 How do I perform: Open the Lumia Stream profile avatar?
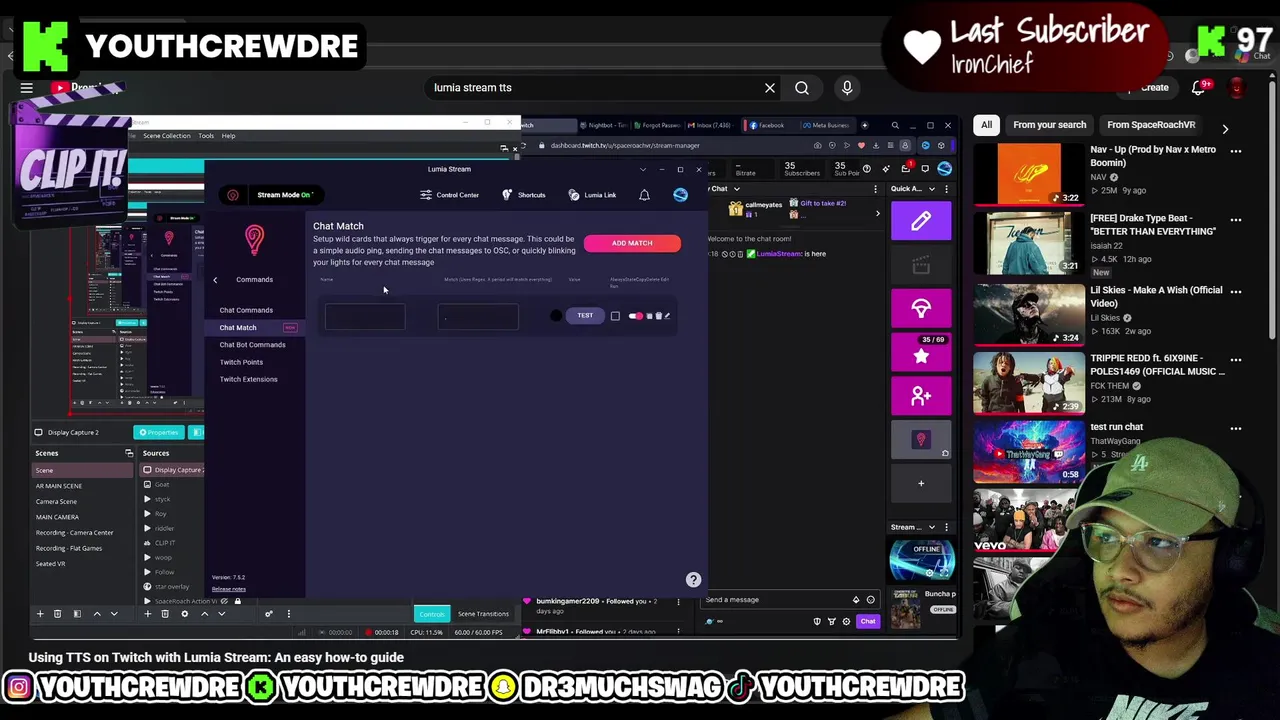pos(680,195)
